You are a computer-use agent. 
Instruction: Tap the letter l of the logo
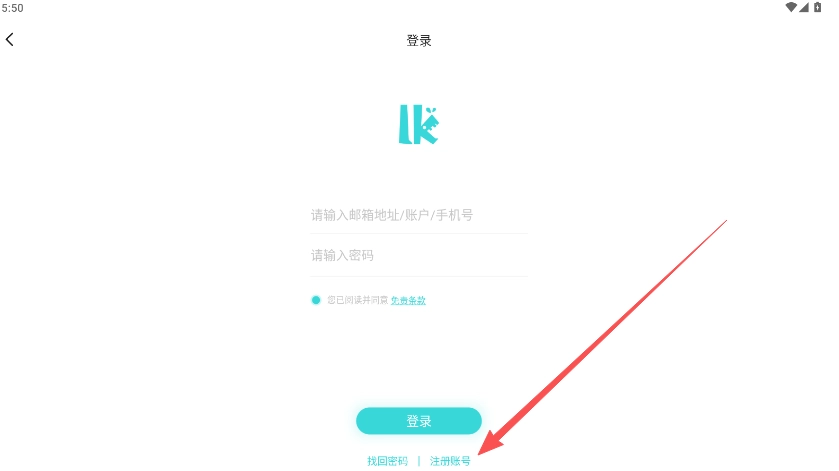(x=406, y=124)
